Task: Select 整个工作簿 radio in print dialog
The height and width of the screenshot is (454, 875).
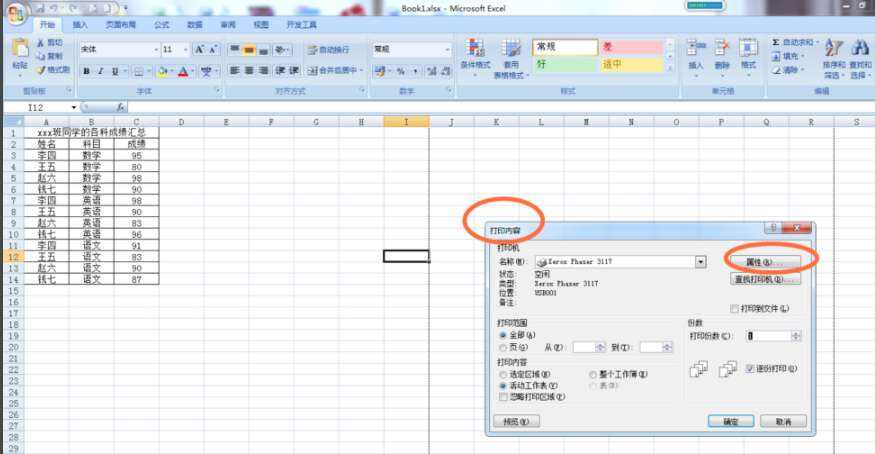Action: coord(593,374)
